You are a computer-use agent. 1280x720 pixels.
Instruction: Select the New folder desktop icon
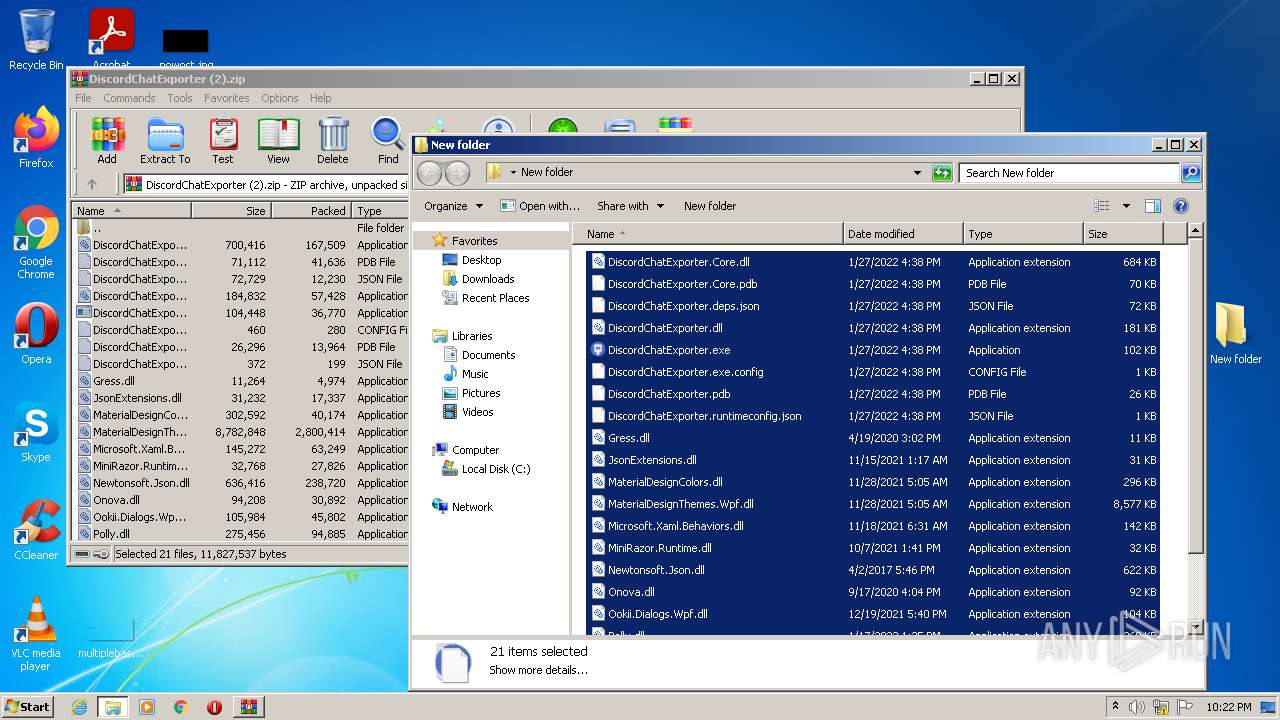pos(1235,333)
